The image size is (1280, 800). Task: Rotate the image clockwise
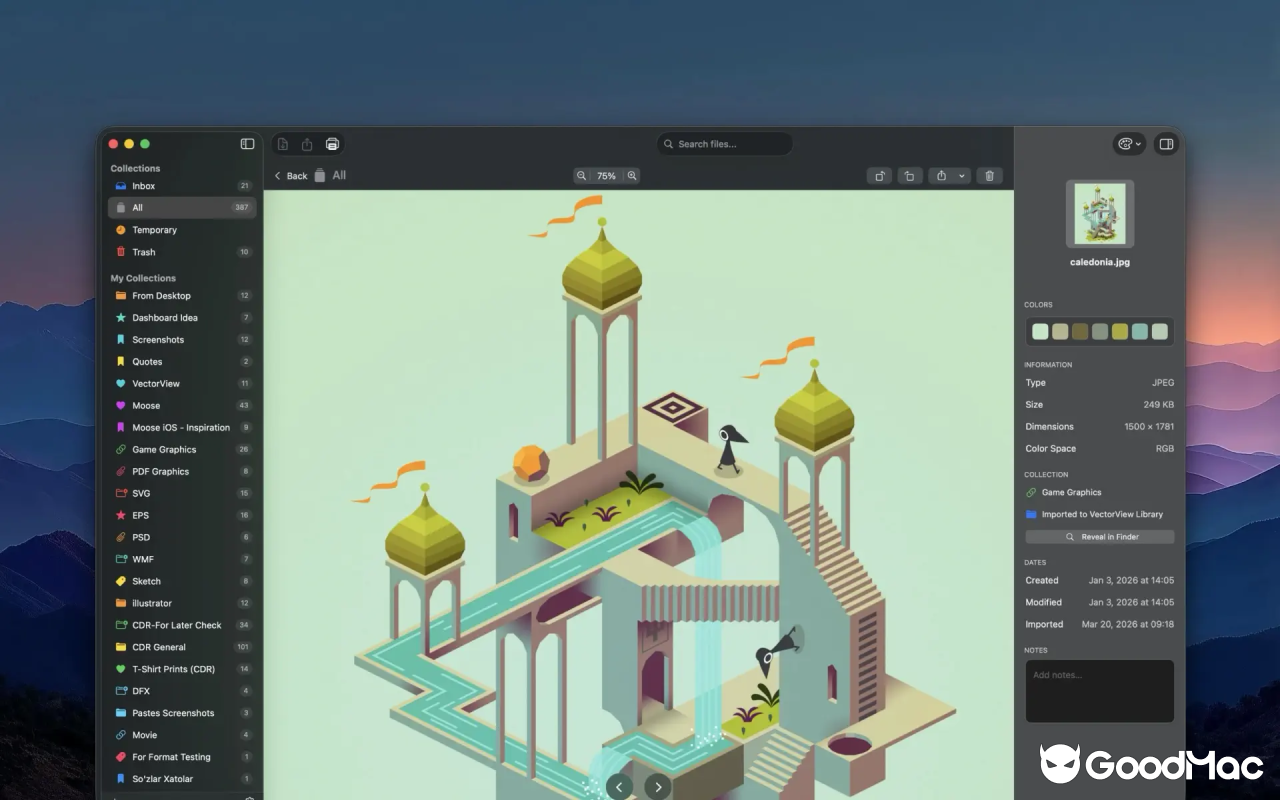880,176
